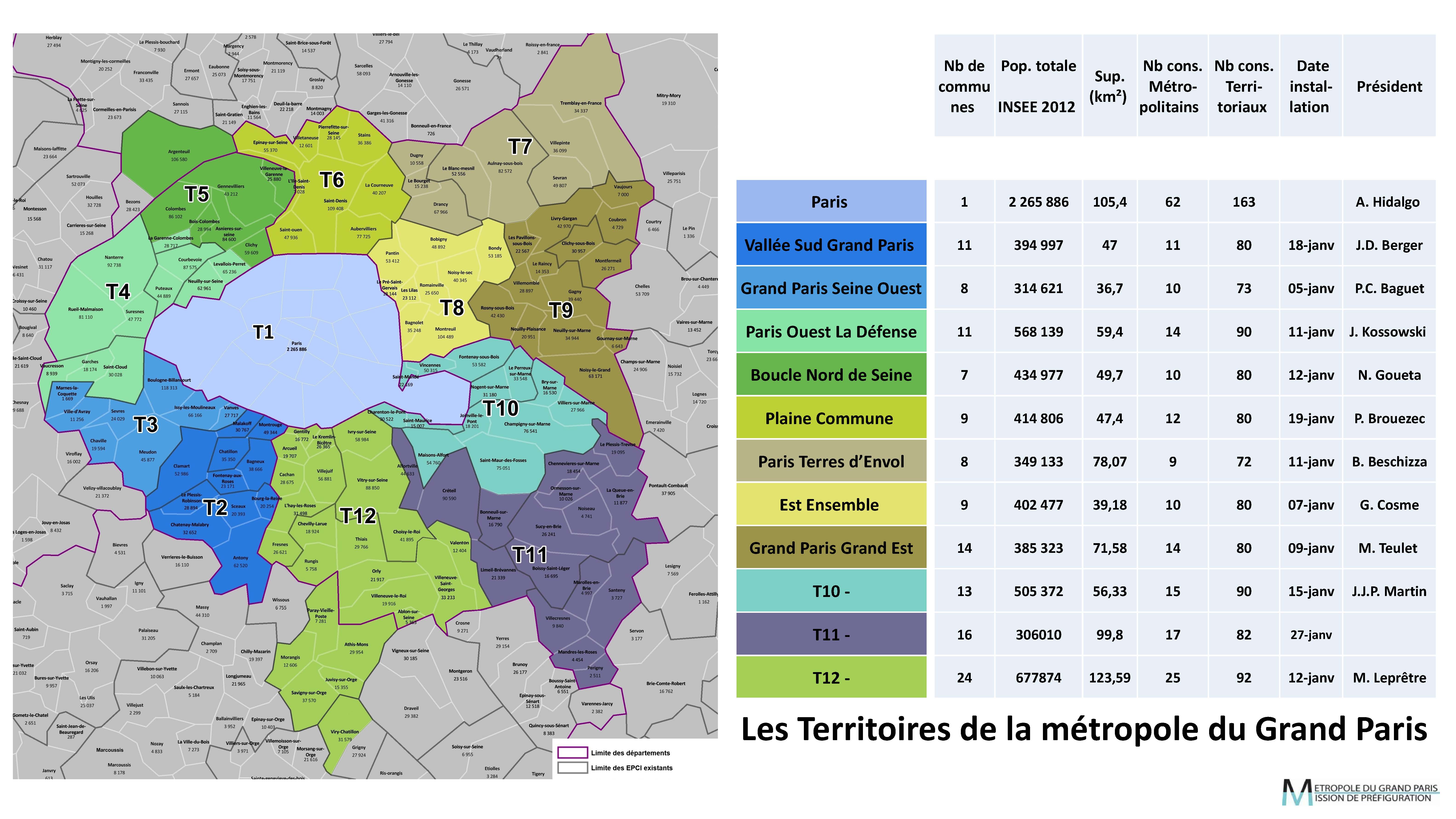Viewport: 1456px width, 819px height.
Task: Click the president name P. Brouezec
Action: (1389, 418)
